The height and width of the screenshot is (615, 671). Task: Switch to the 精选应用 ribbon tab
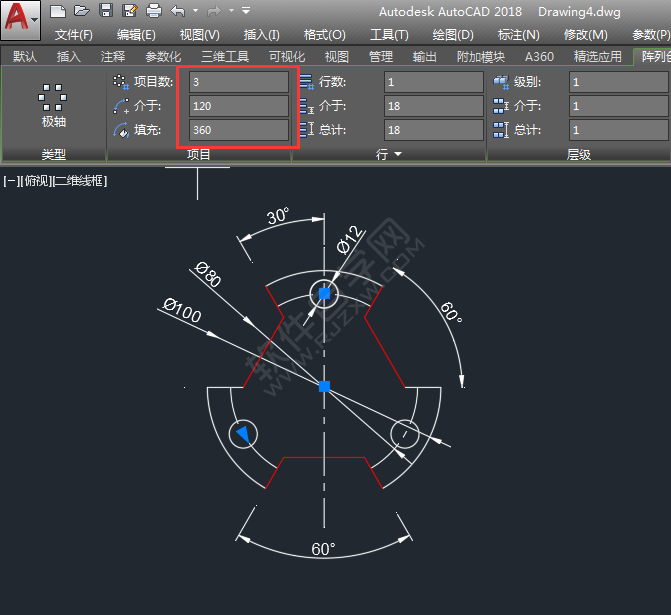pyautogui.click(x=597, y=57)
